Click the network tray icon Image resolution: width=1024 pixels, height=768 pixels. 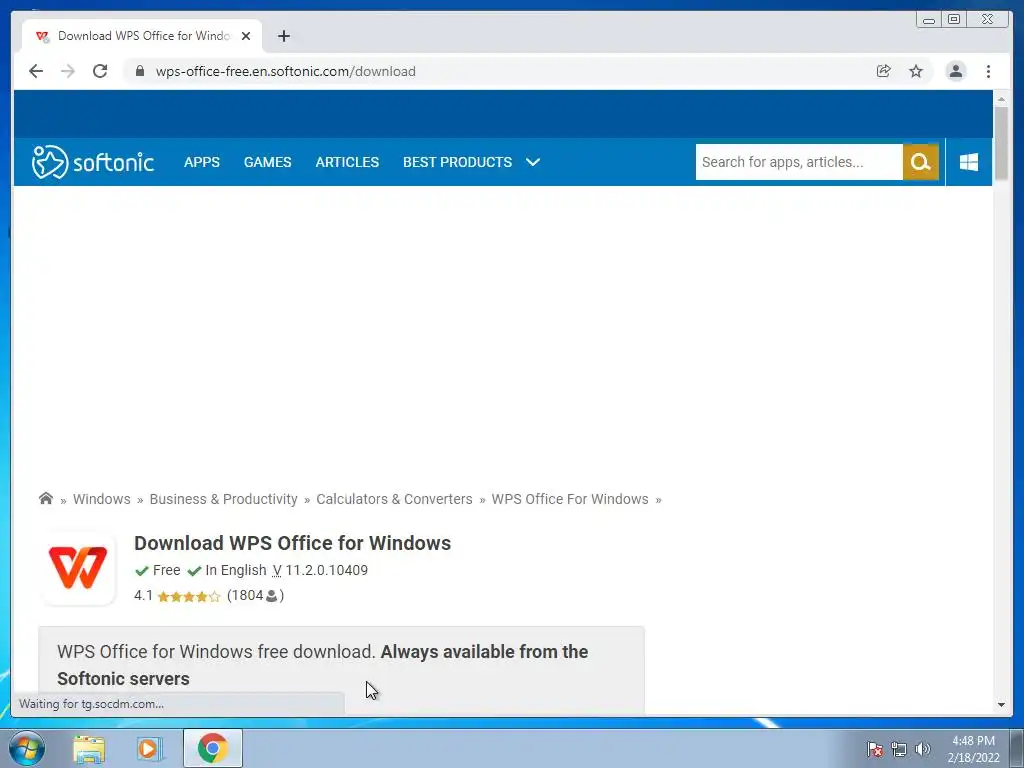[899, 749]
